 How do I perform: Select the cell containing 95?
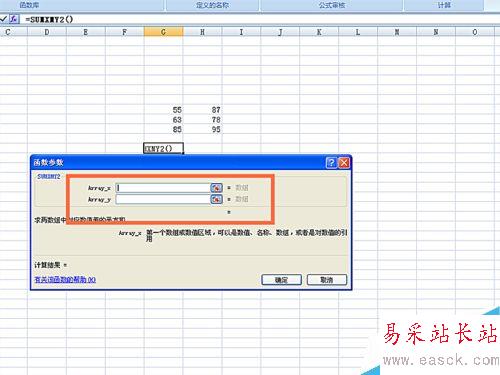(x=202, y=129)
